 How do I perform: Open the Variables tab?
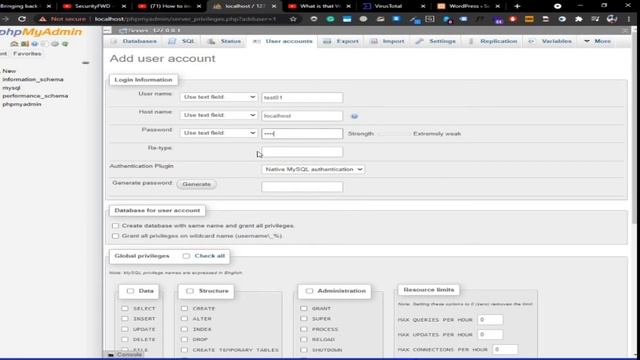pyautogui.click(x=551, y=41)
